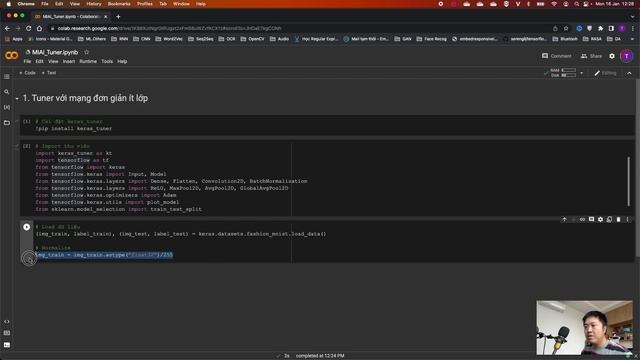Open the Files folder sidebar icon
The height and width of the screenshot is (360, 640).
click(x=7, y=122)
